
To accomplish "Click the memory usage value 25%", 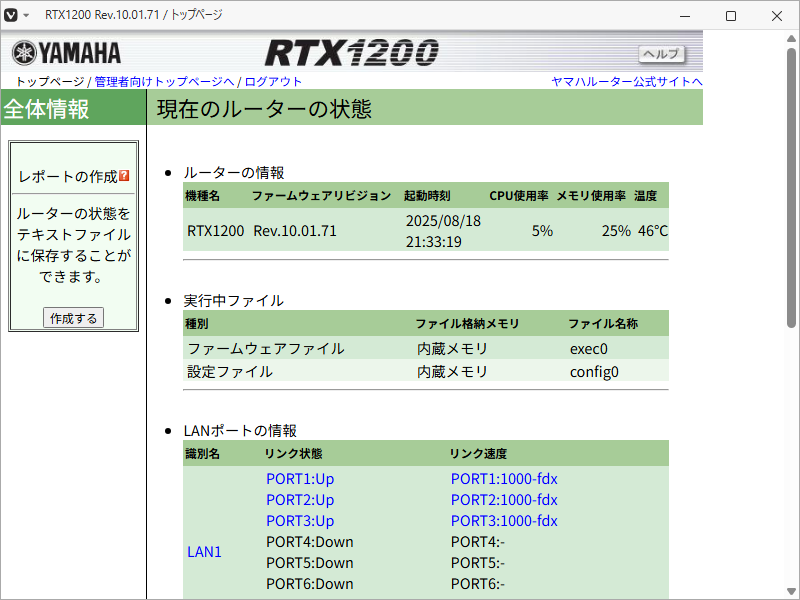I will pyautogui.click(x=616, y=231).
